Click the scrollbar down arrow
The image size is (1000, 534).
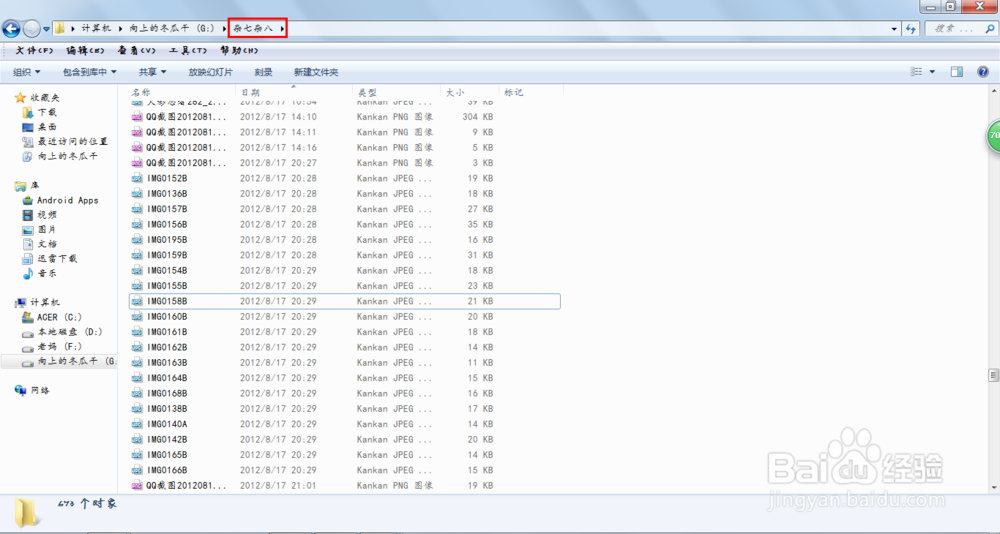tap(994, 487)
